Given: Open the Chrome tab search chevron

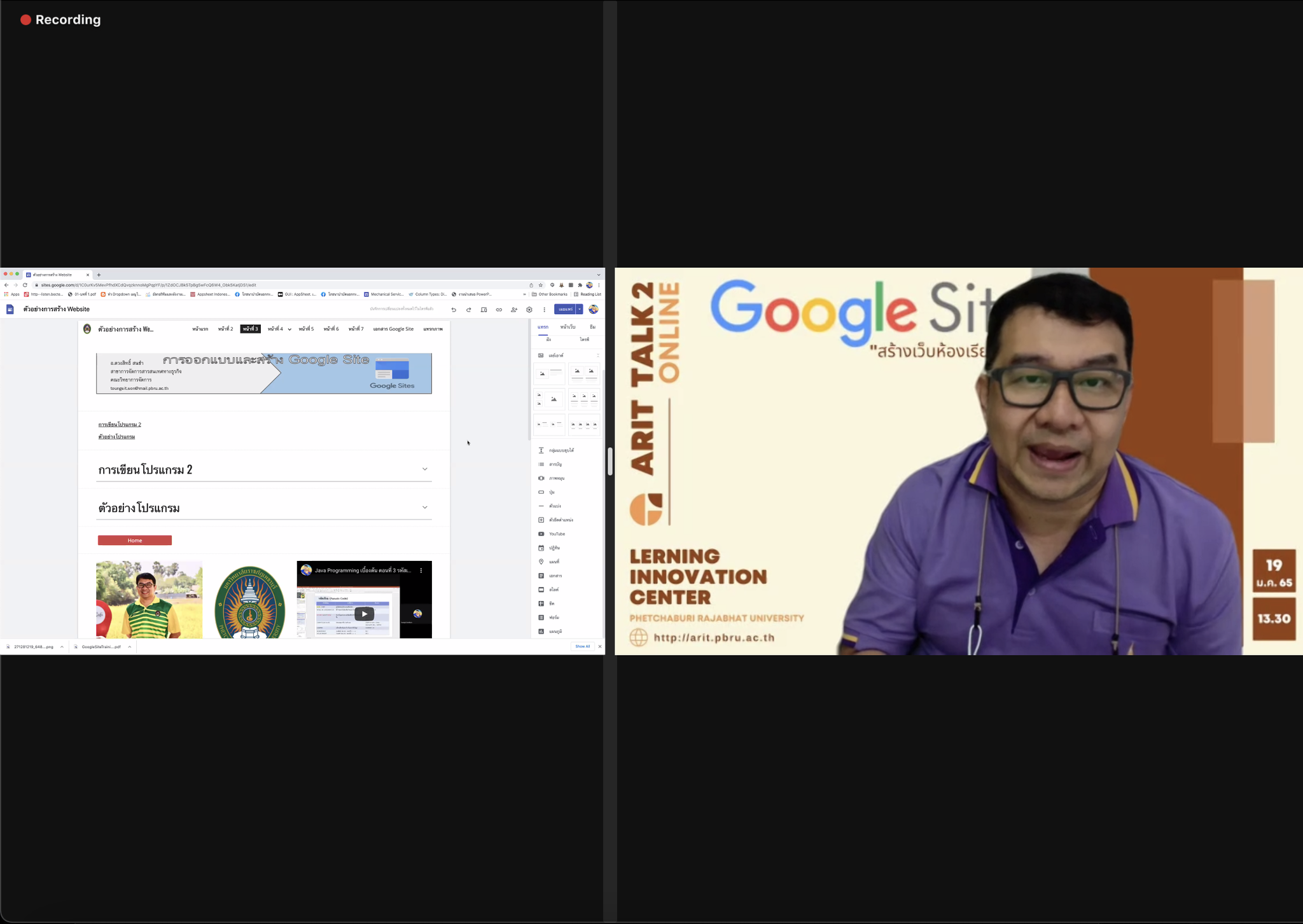Looking at the screenshot, I should click(x=599, y=275).
